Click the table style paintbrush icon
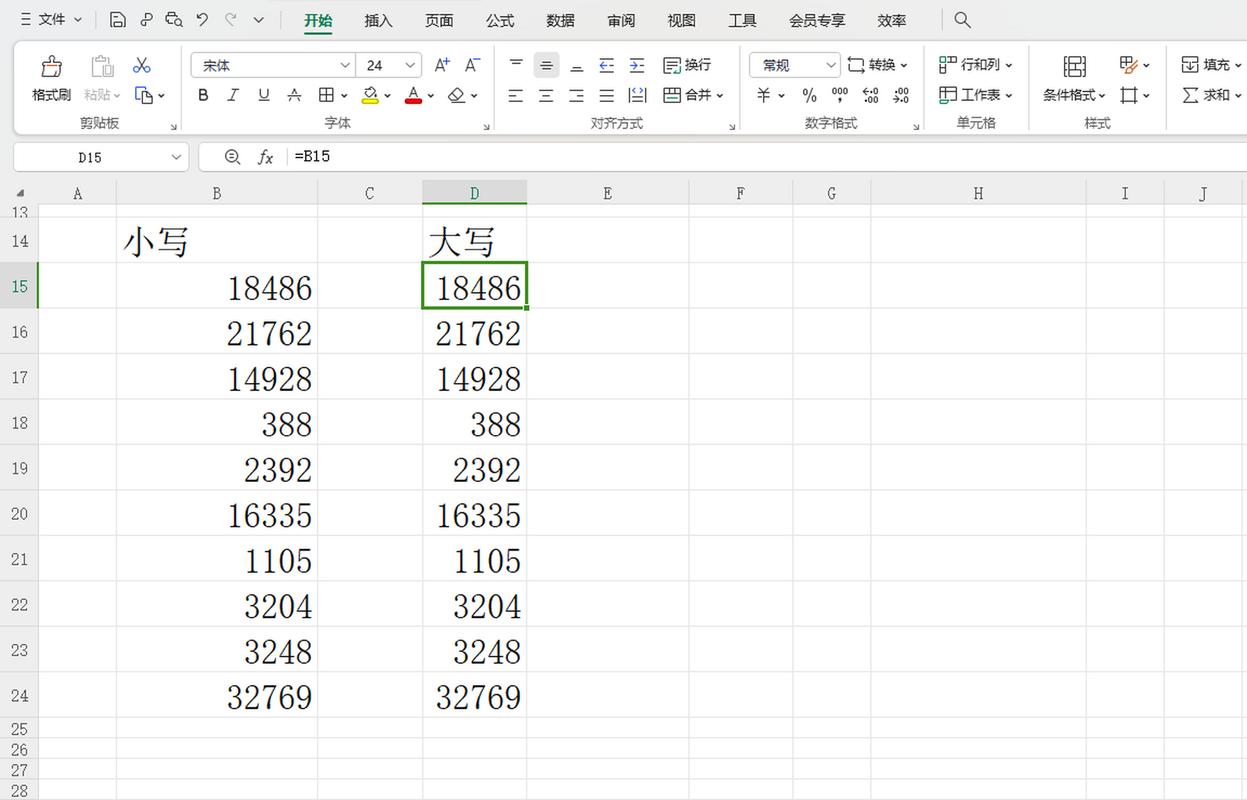Image resolution: width=1247 pixels, height=800 pixels. point(1129,65)
